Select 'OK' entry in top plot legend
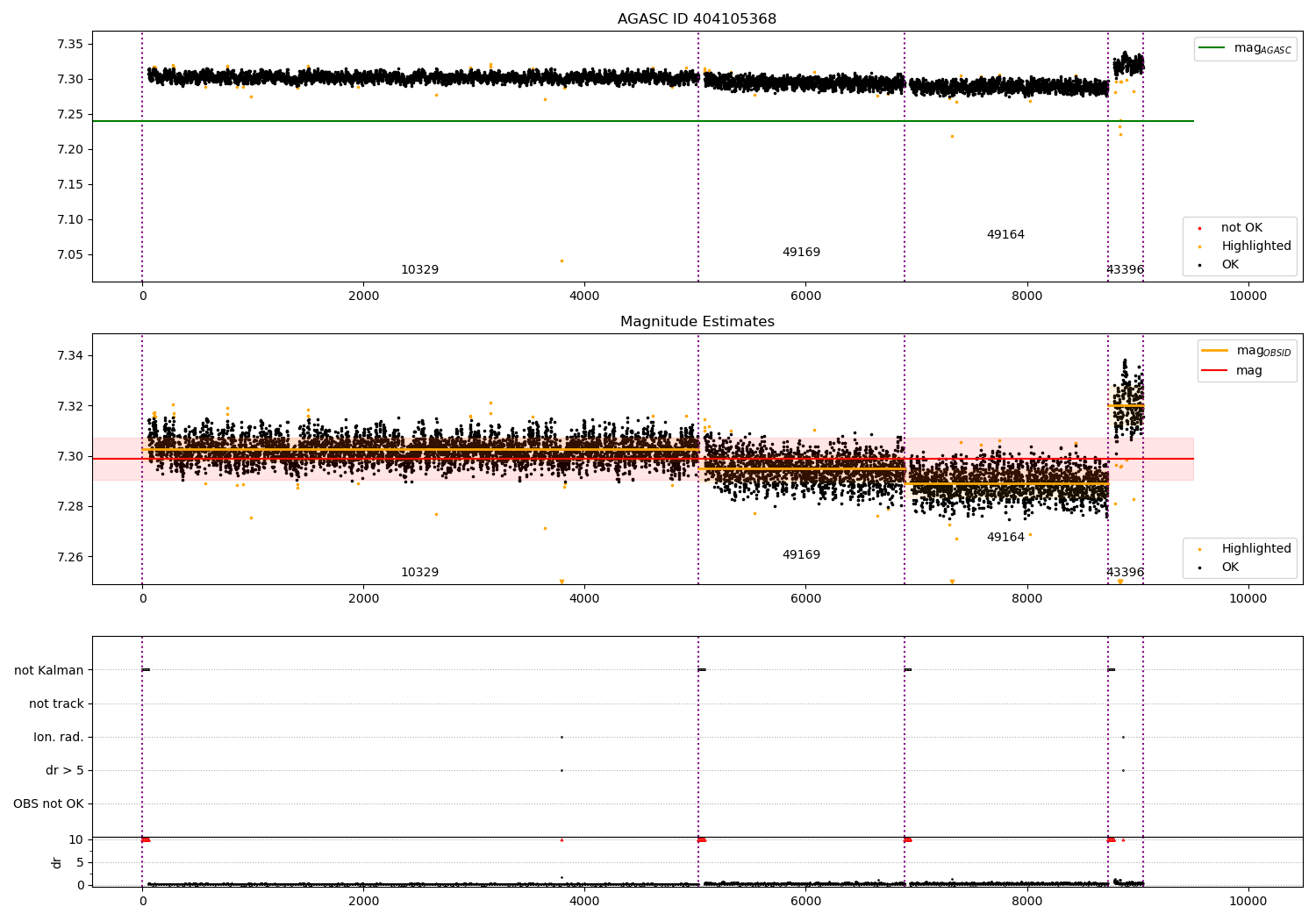Image resolution: width=1316 pixels, height=921 pixels. (1229, 265)
